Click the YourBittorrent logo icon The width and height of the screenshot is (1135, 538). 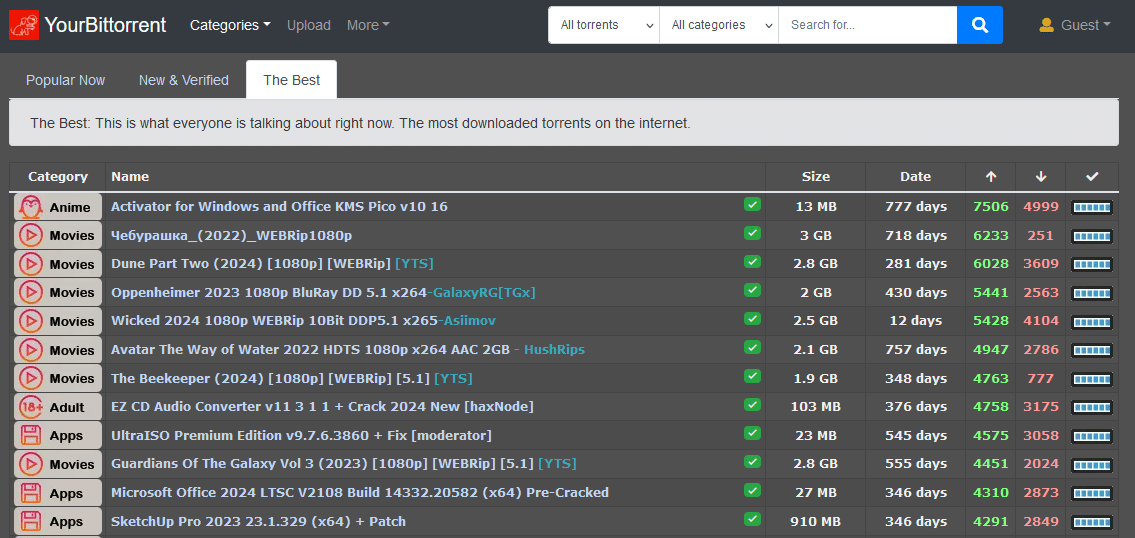(x=24, y=25)
